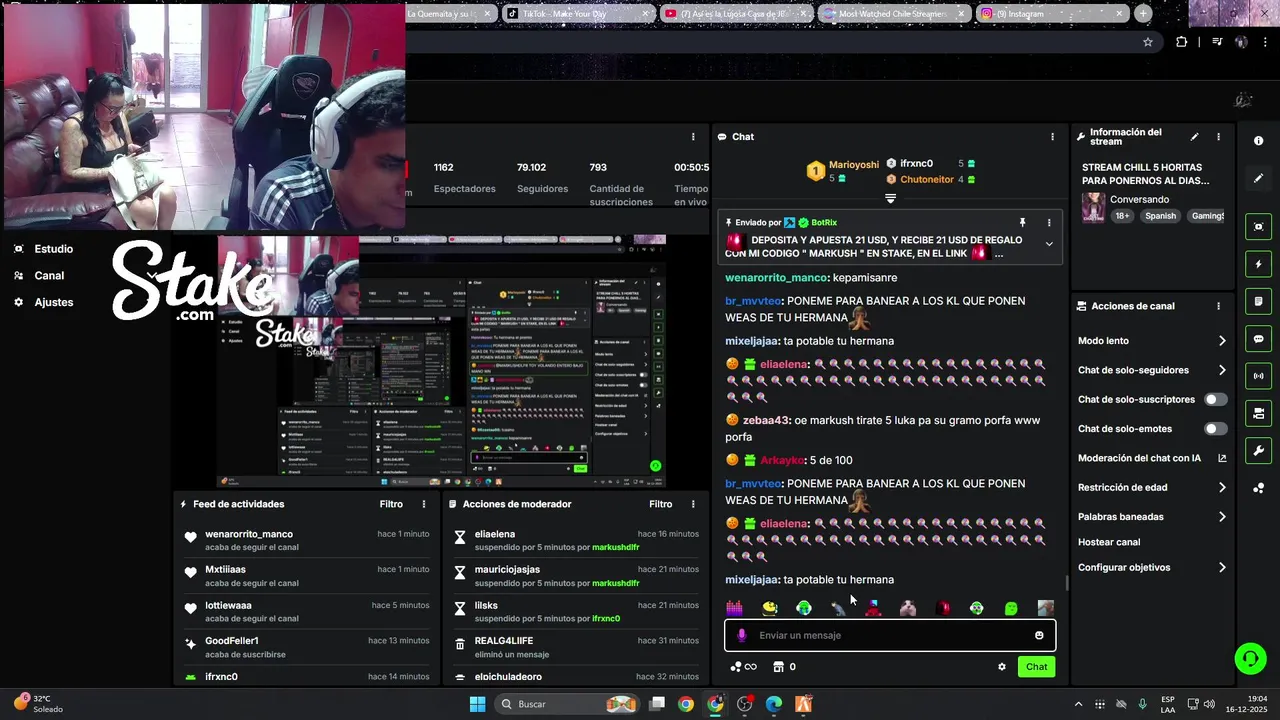Toggle Chat de solo-suscriptores switch
The image size is (1280, 720).
[1215, 399]
